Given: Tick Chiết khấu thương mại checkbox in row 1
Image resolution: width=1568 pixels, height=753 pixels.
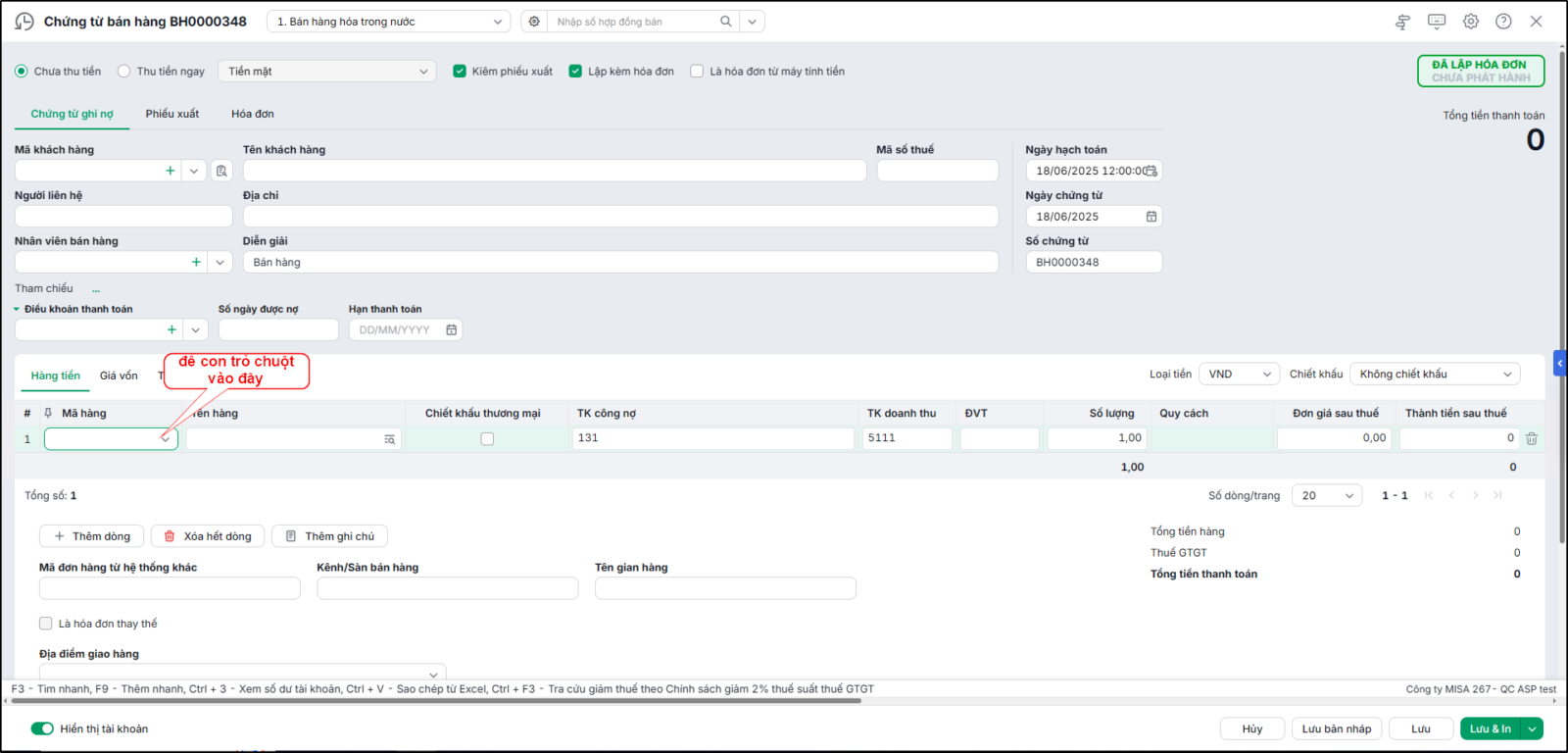Looking at the screenshot, I should pos(487,439).
